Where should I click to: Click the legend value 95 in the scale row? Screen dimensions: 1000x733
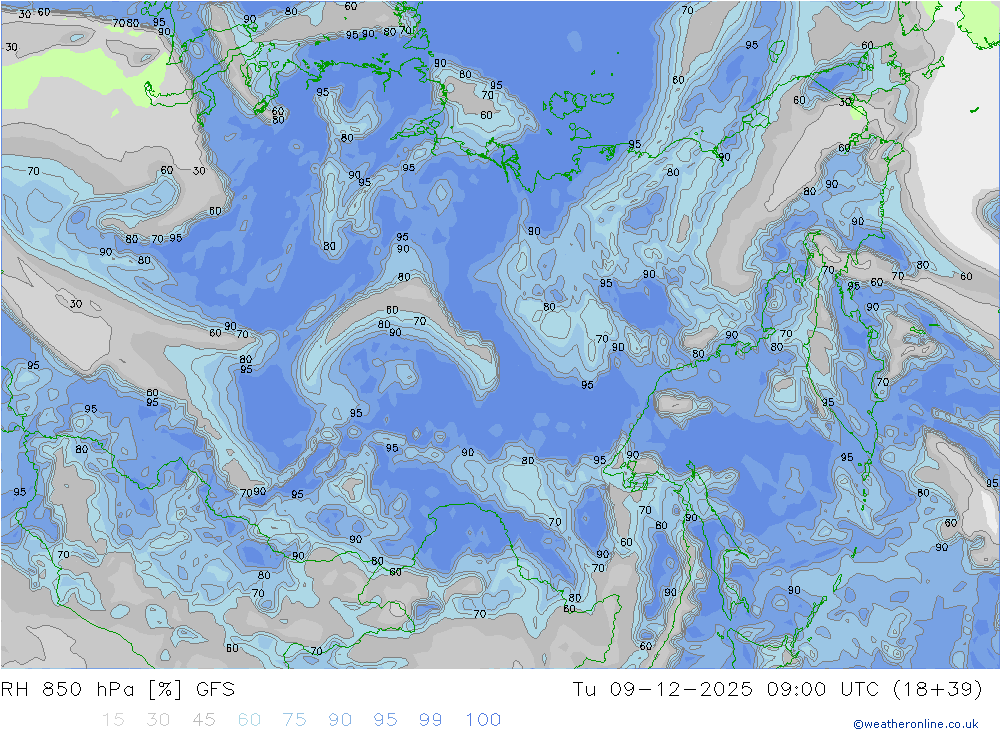point(385,720)
